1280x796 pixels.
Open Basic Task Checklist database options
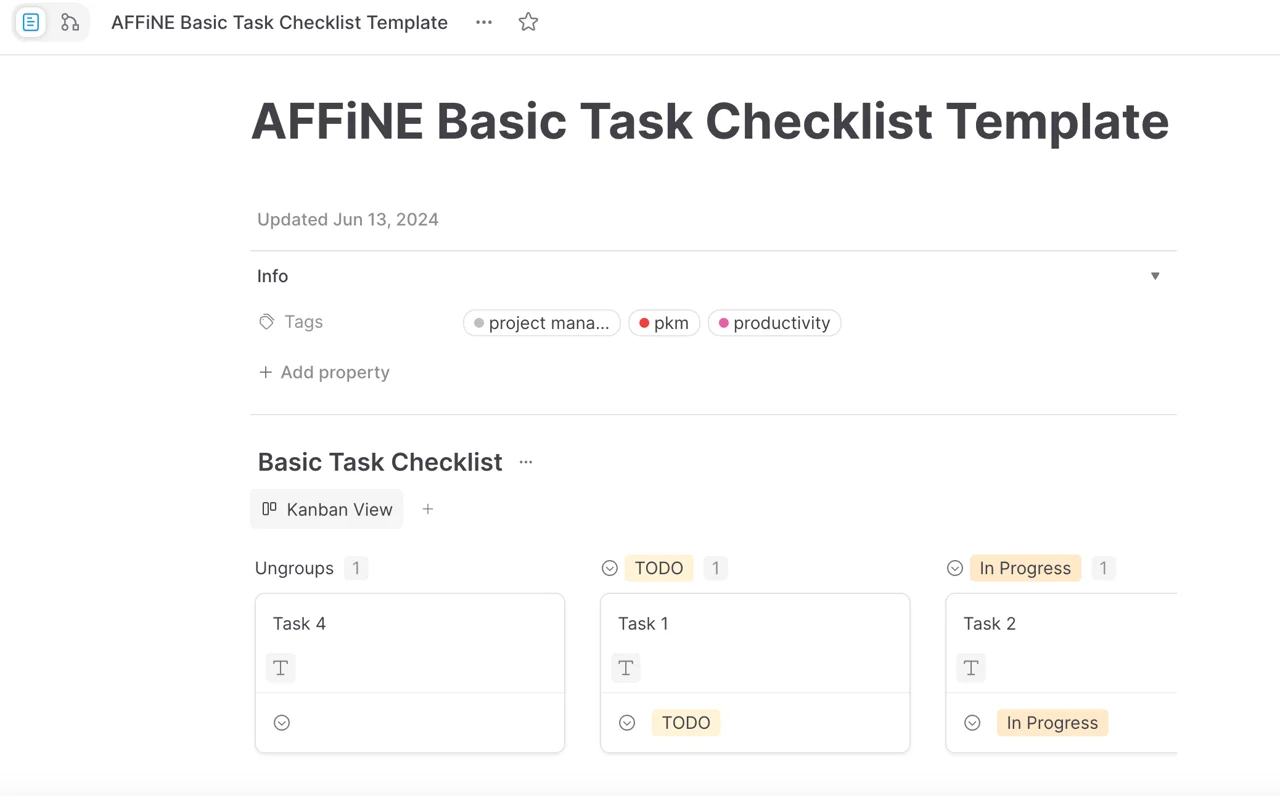point(526,462)
